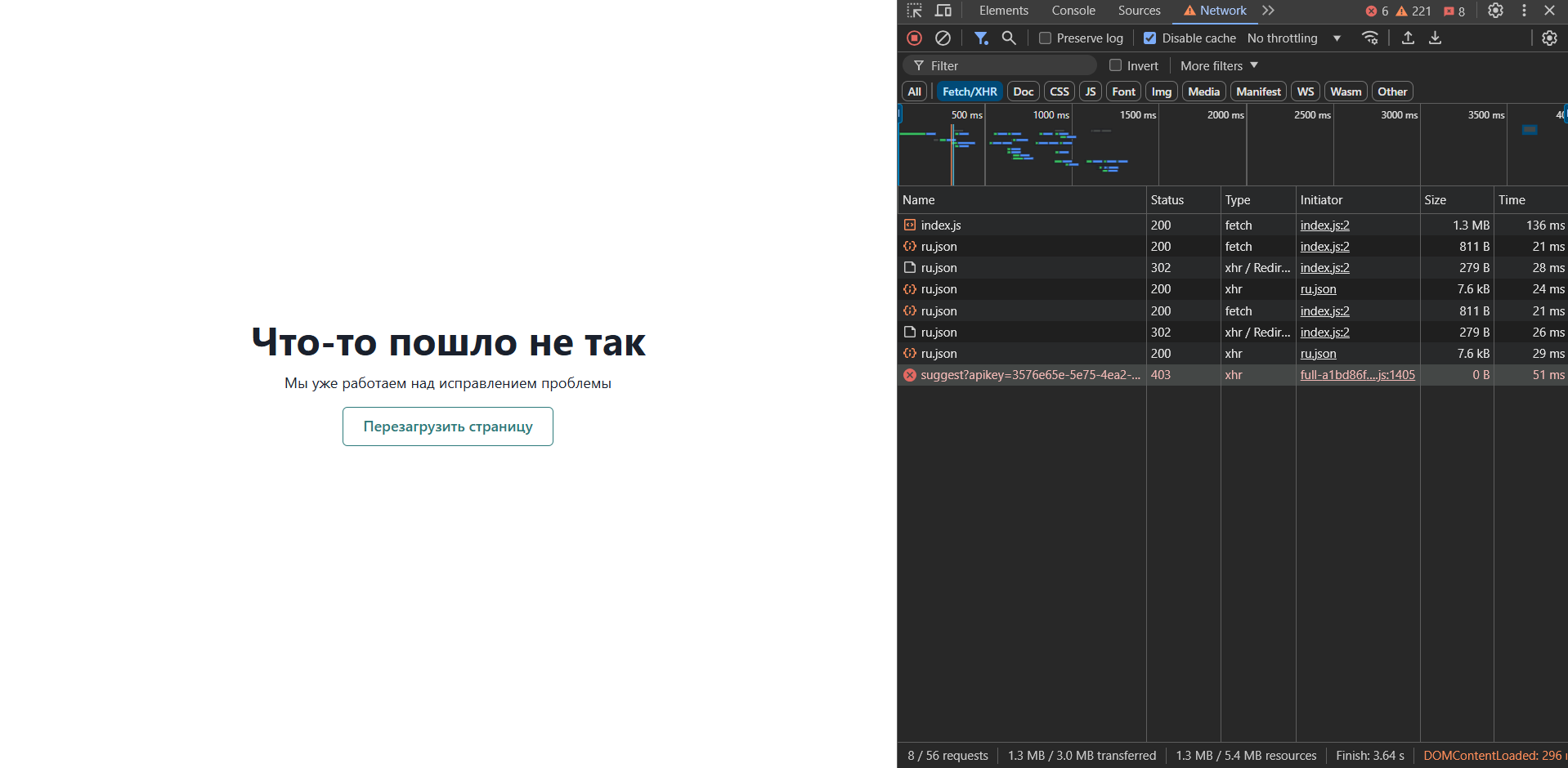Import HAR file with upload icon
The height and width of the screenshot is (768, 1568).
1408,38
